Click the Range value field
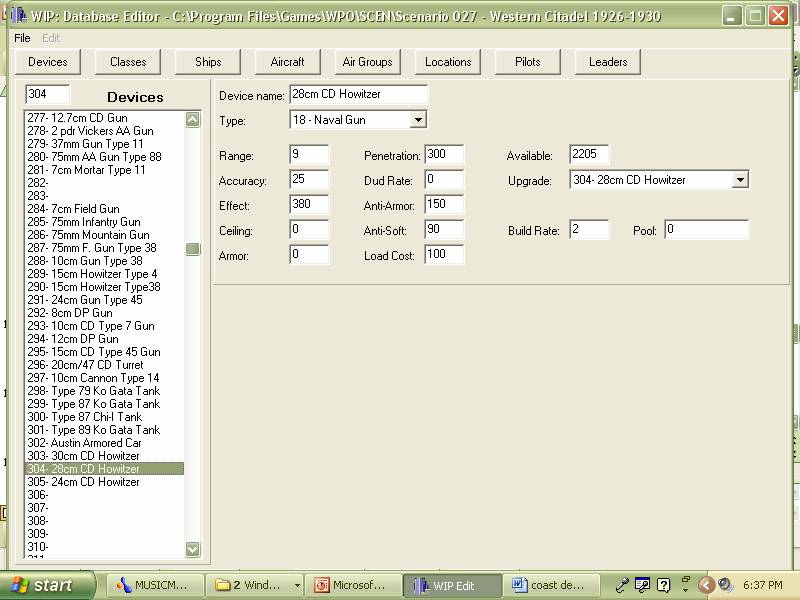 tap(309, 154)
